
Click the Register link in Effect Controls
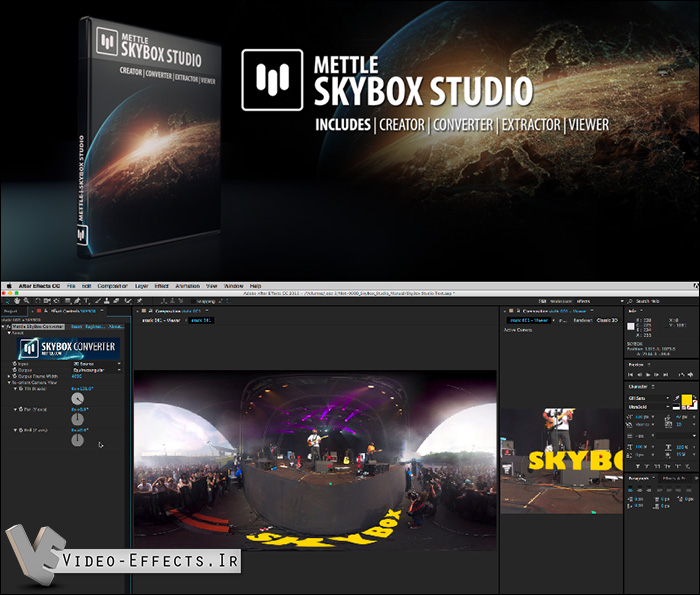[x=95, y=327]
